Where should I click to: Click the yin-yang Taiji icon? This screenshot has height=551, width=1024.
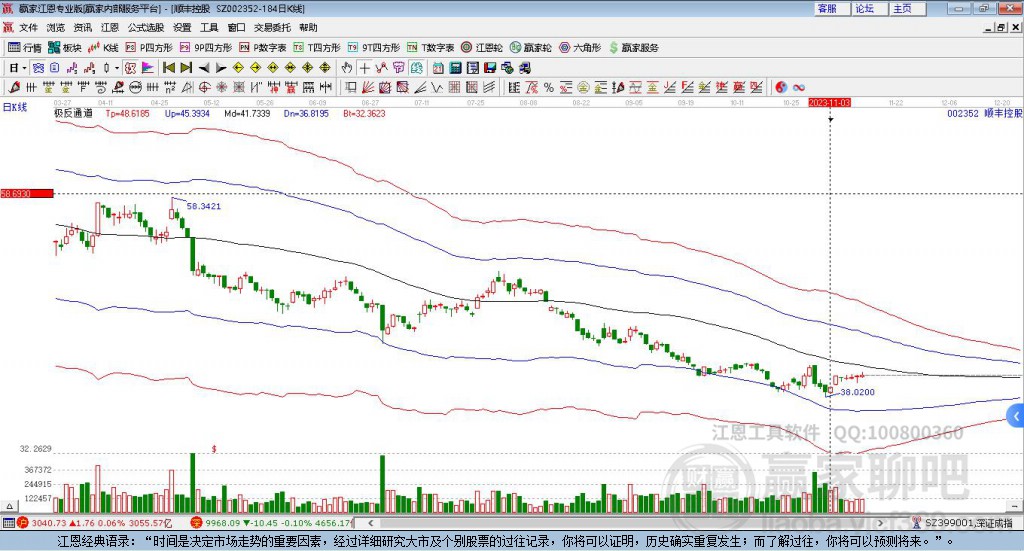780,87
